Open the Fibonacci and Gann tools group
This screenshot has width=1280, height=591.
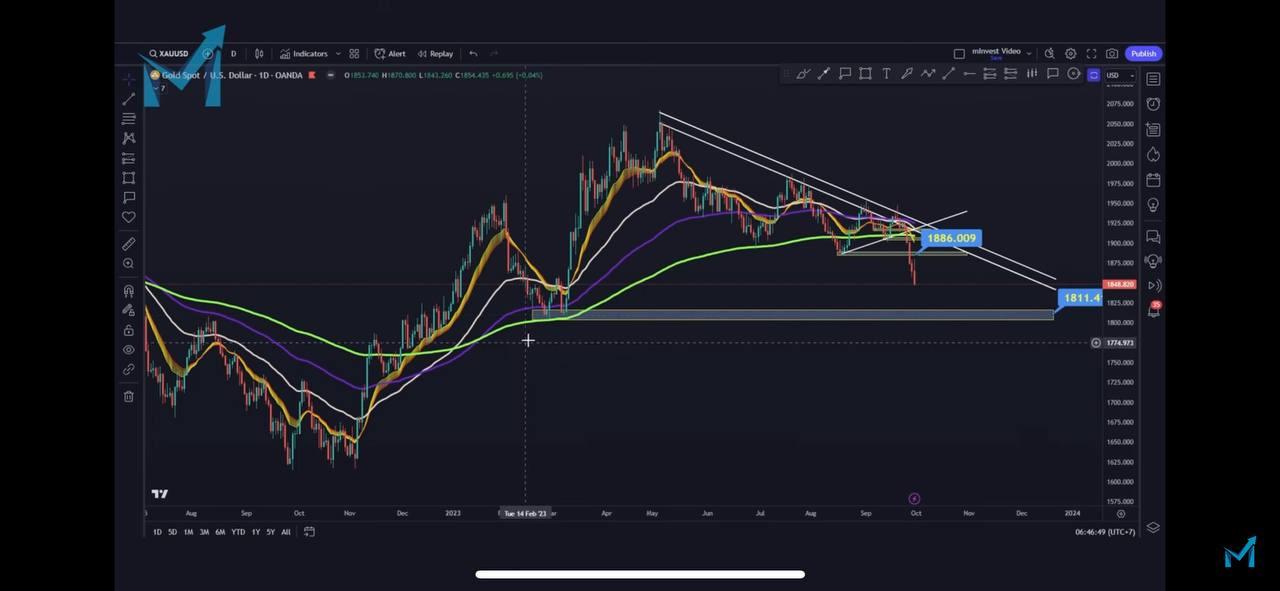tap(129, 119)
